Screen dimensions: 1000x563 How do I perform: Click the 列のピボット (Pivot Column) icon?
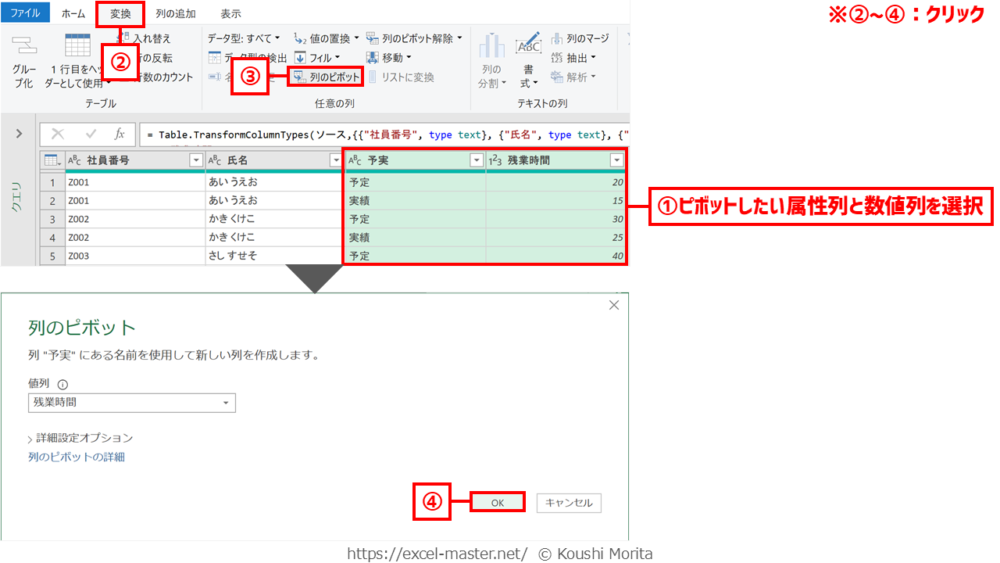[x=299, y=77]
